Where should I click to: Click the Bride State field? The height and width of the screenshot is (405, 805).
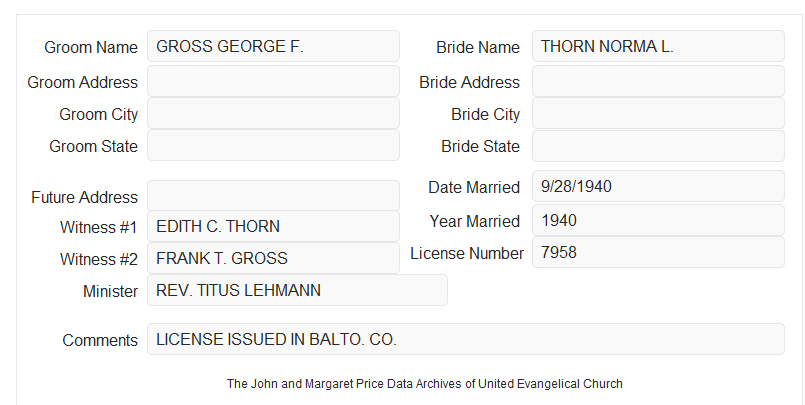(x=658, y=146)
